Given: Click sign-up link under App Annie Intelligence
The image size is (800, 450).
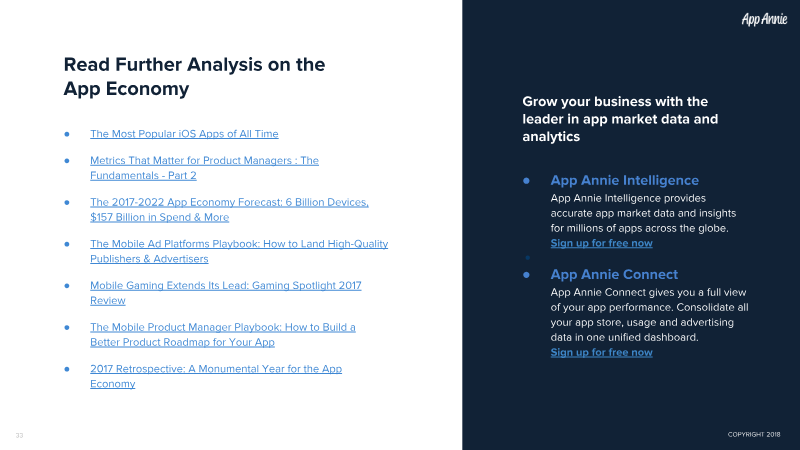Looking at the screenshot, I should (x=601, y=244).
